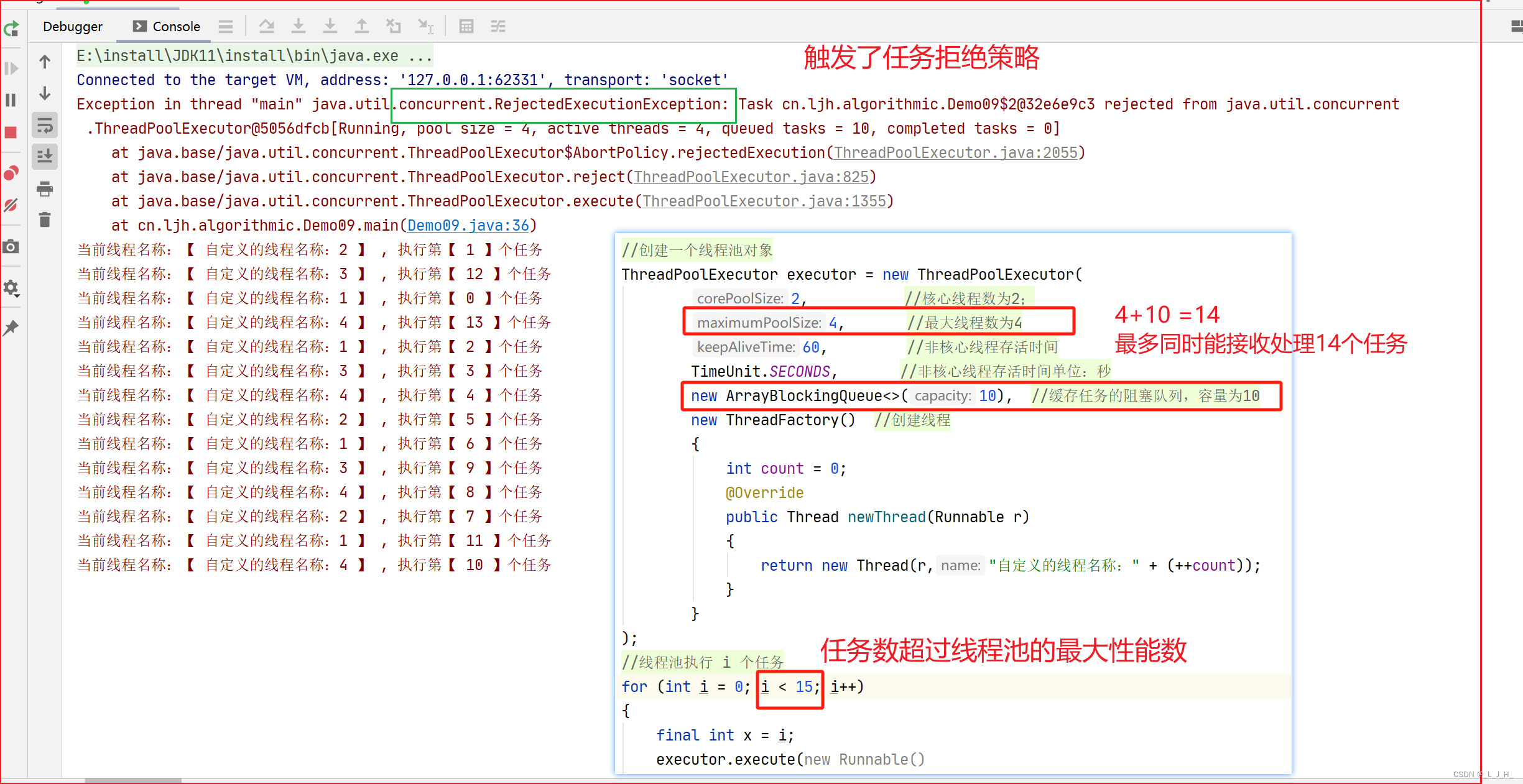1523x784 pixels.
Task: Open debugger settings gear
Action: [x=11, y=288]
